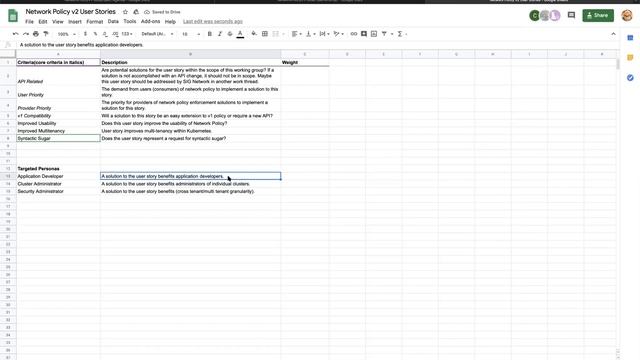Toggle italic formatting
640x360 pixels.
(220, 34)
